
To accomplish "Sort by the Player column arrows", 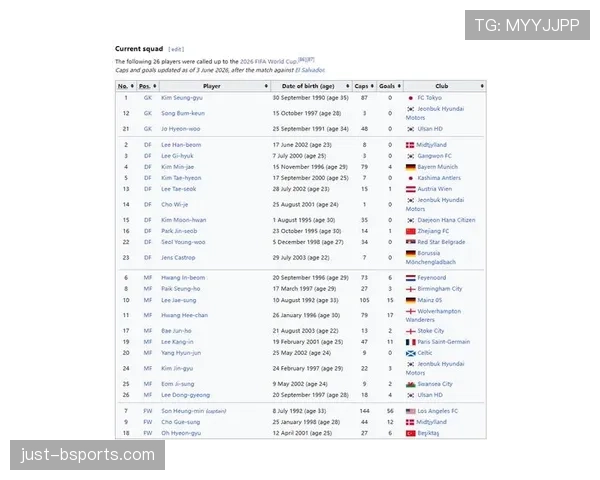I will [x=266, y=86].
